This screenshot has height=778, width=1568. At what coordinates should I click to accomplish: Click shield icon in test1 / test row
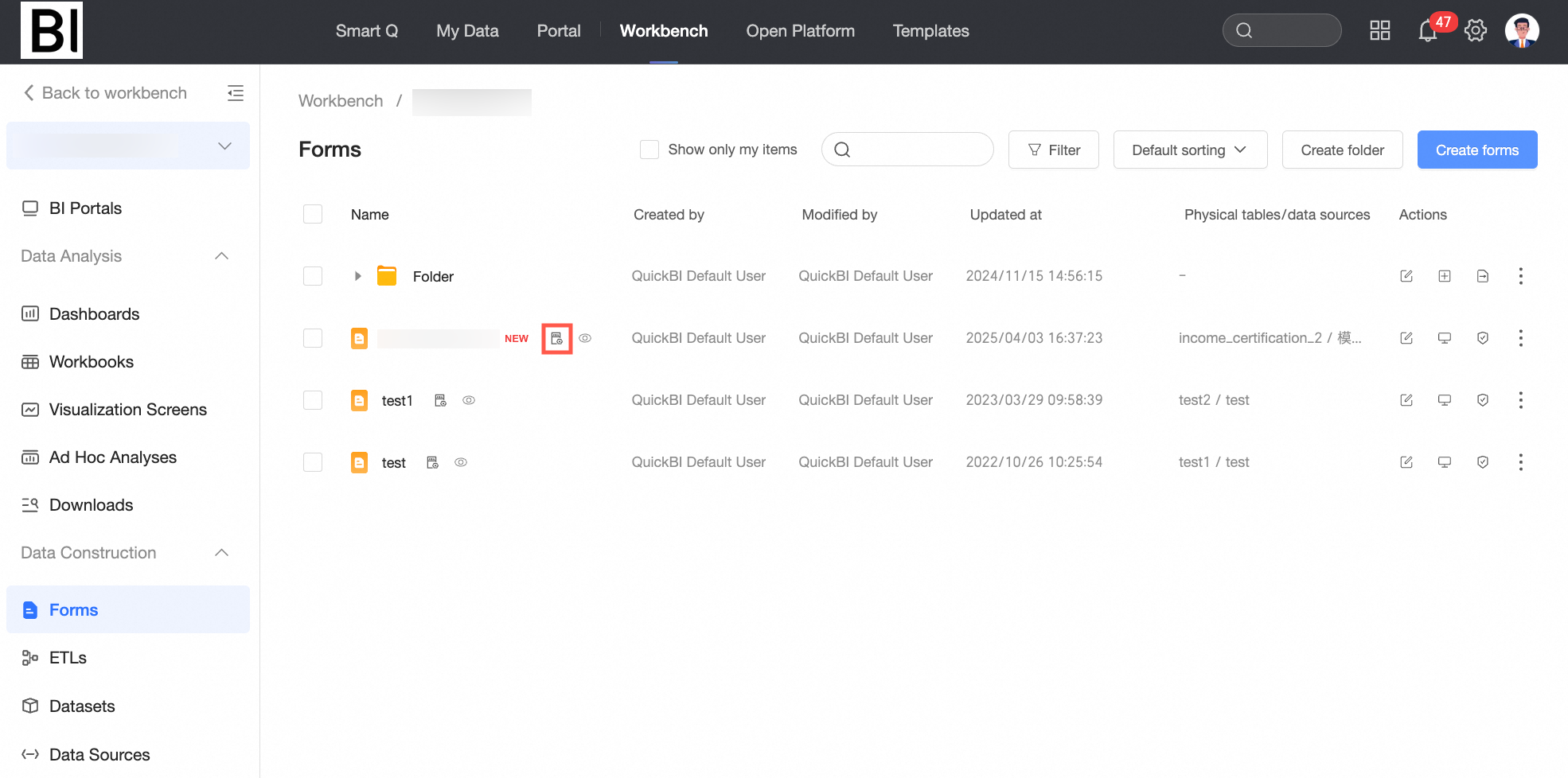[1483, 462]
